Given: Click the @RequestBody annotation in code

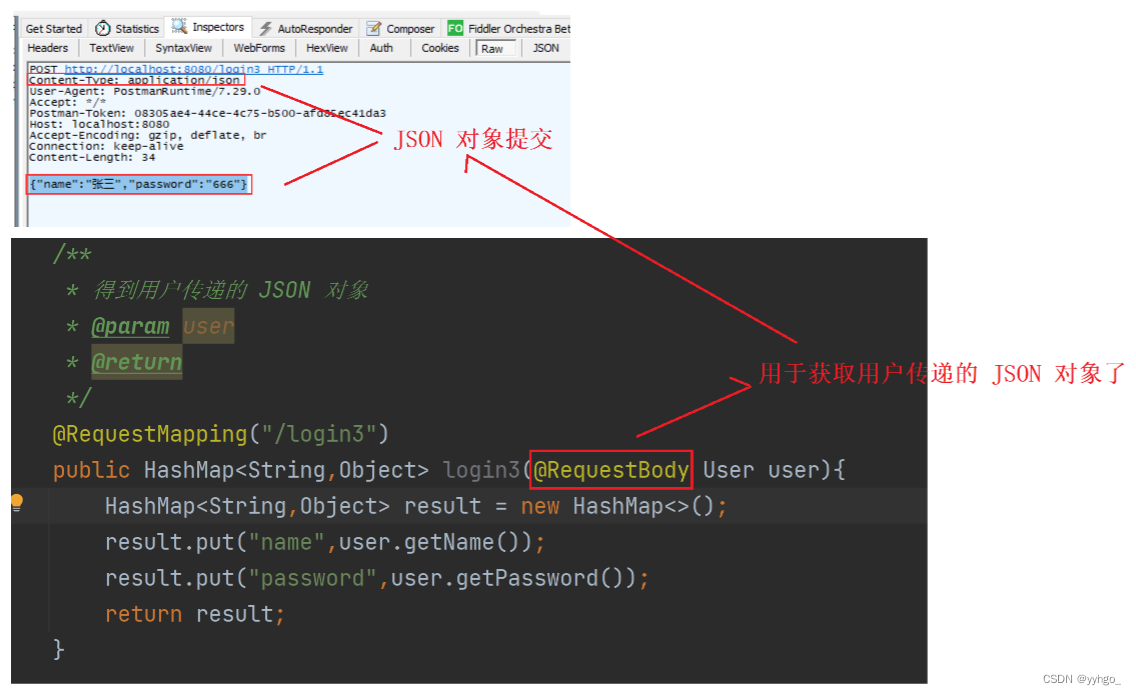Looking at the screenshot, I should tap(611, 470).
